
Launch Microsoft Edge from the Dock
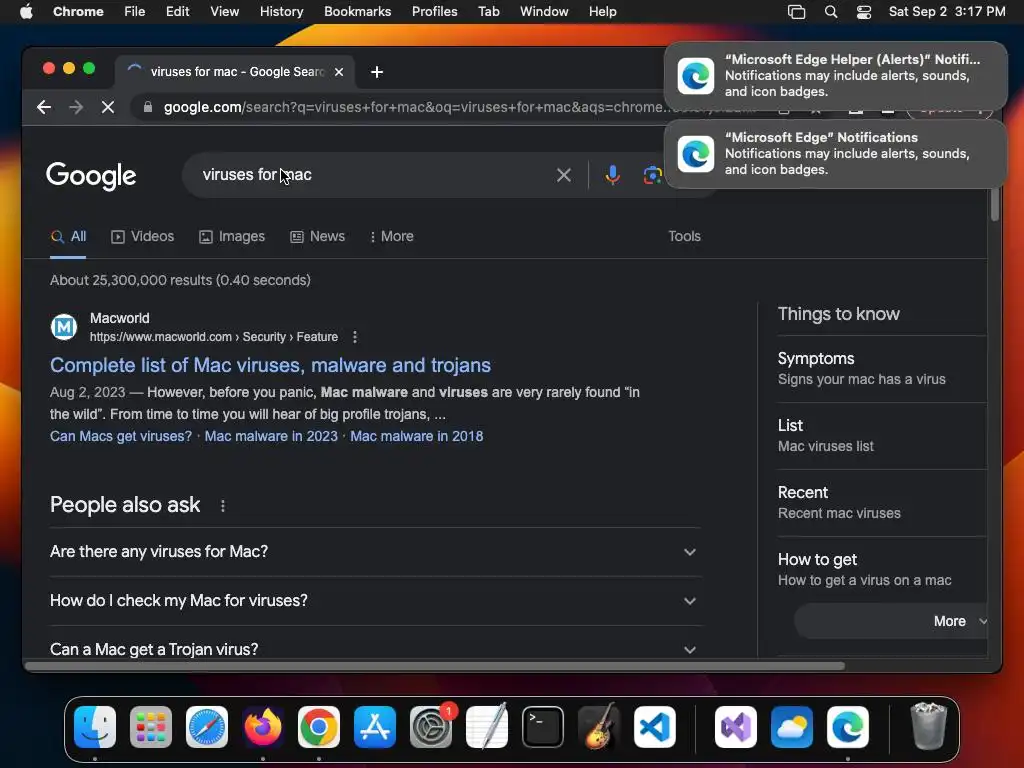(848, 726)
